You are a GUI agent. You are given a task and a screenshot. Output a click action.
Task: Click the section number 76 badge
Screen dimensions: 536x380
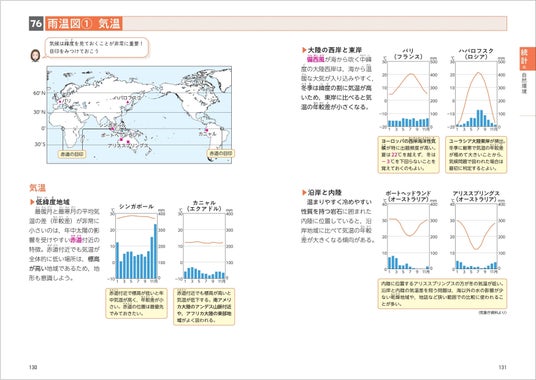coord(36,24)
